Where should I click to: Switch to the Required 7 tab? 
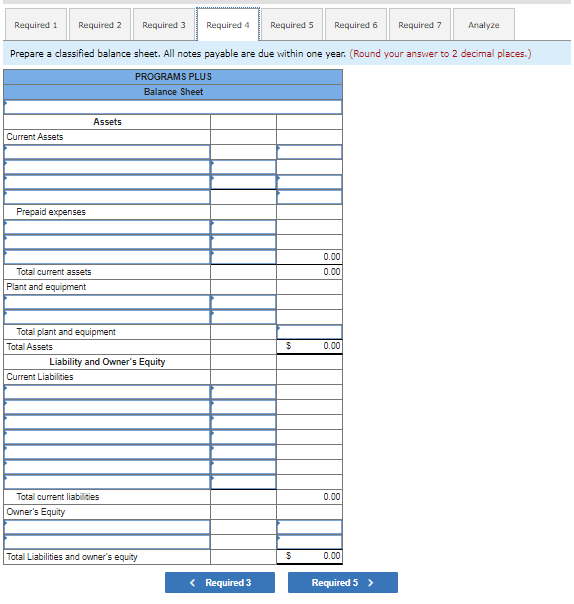(420, 25)
